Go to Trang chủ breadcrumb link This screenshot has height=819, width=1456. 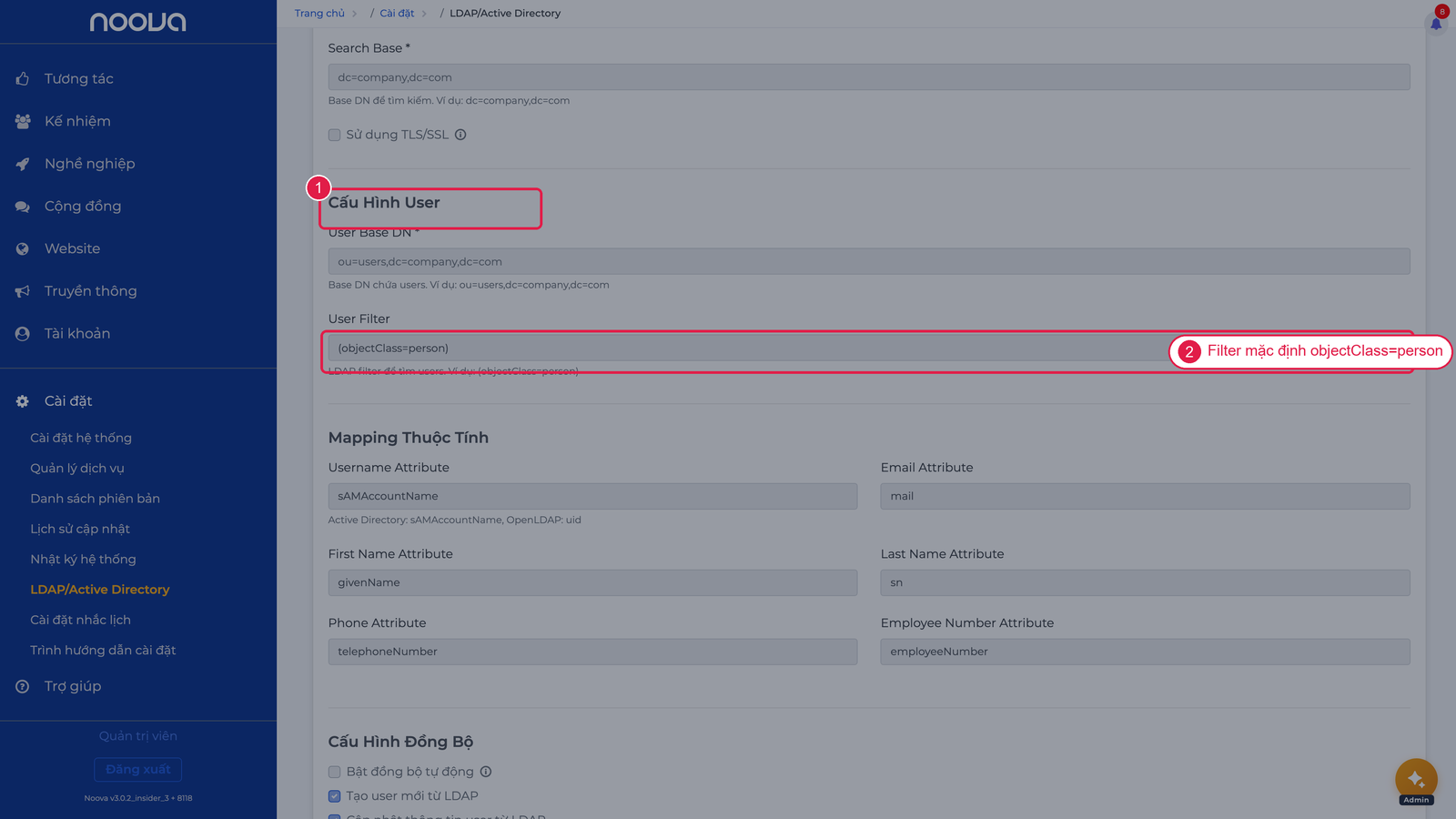point(319,14)
